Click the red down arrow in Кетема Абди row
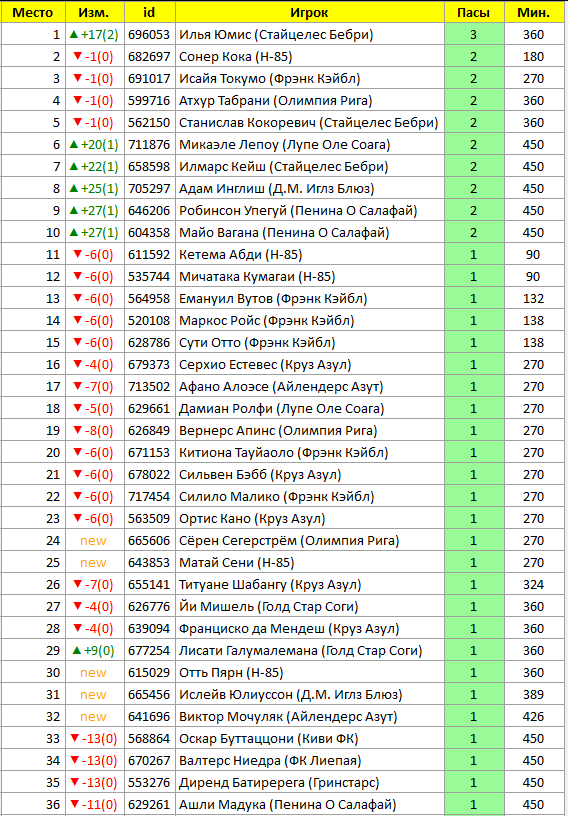Viewport: 568px width, 816px height. 78,254
